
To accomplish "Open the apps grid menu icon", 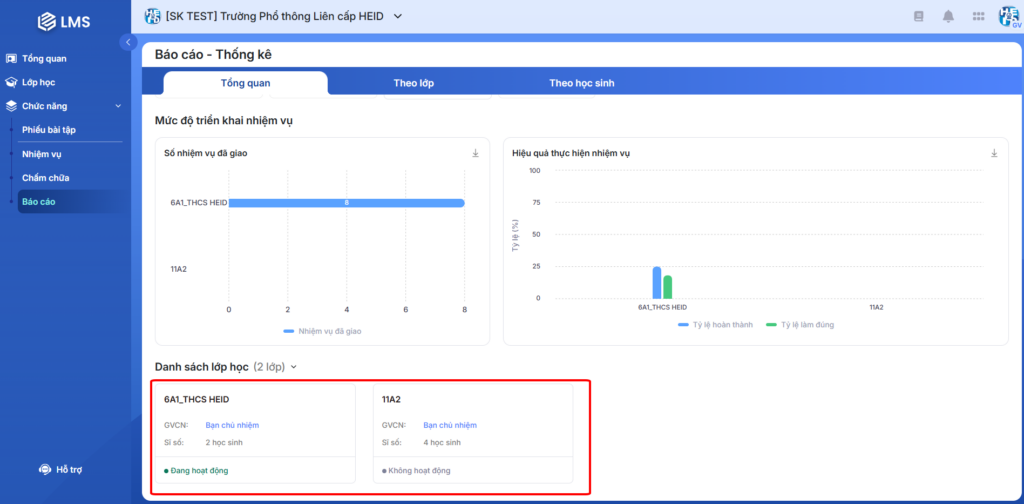I will [x=978, y=16].
